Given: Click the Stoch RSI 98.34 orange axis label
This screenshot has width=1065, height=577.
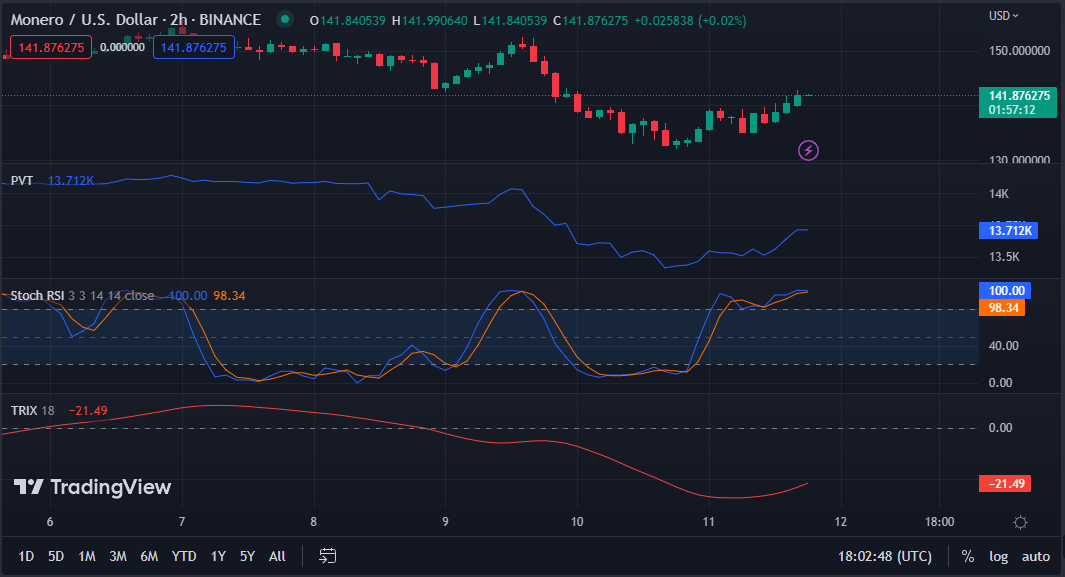Looking at the screenshot, I should click(x=1002, y=308).
